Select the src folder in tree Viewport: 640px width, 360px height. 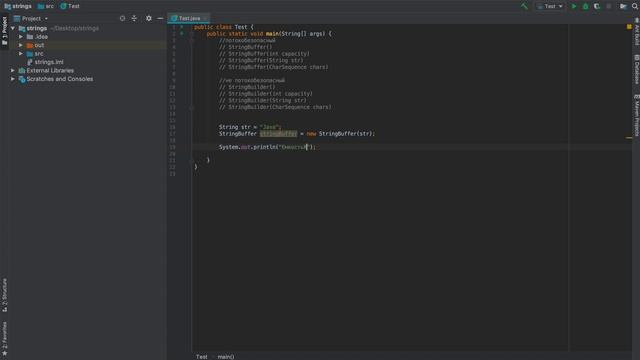[x=88, y=53]
